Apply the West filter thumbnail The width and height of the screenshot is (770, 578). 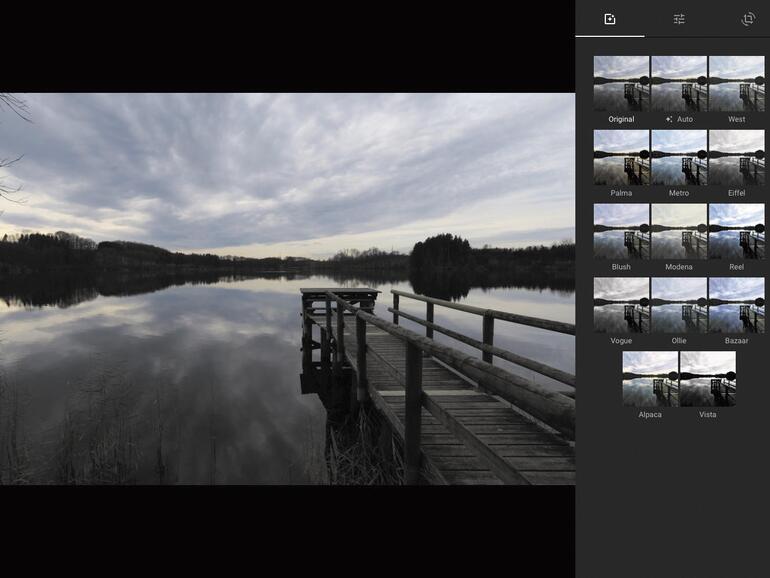[737, 83]
